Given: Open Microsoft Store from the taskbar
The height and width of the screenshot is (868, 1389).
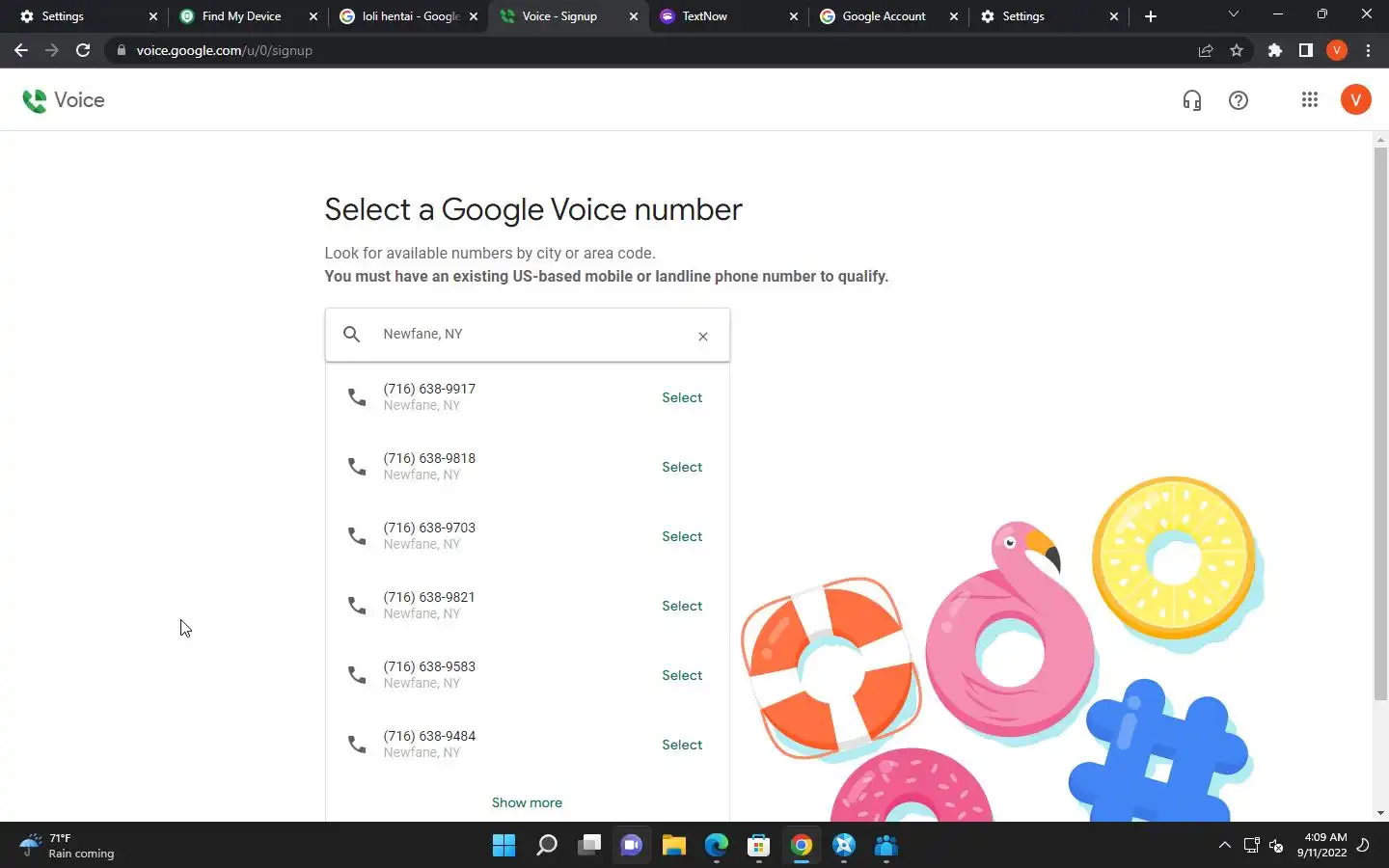Looking at the screenshot, I should 759,846.
